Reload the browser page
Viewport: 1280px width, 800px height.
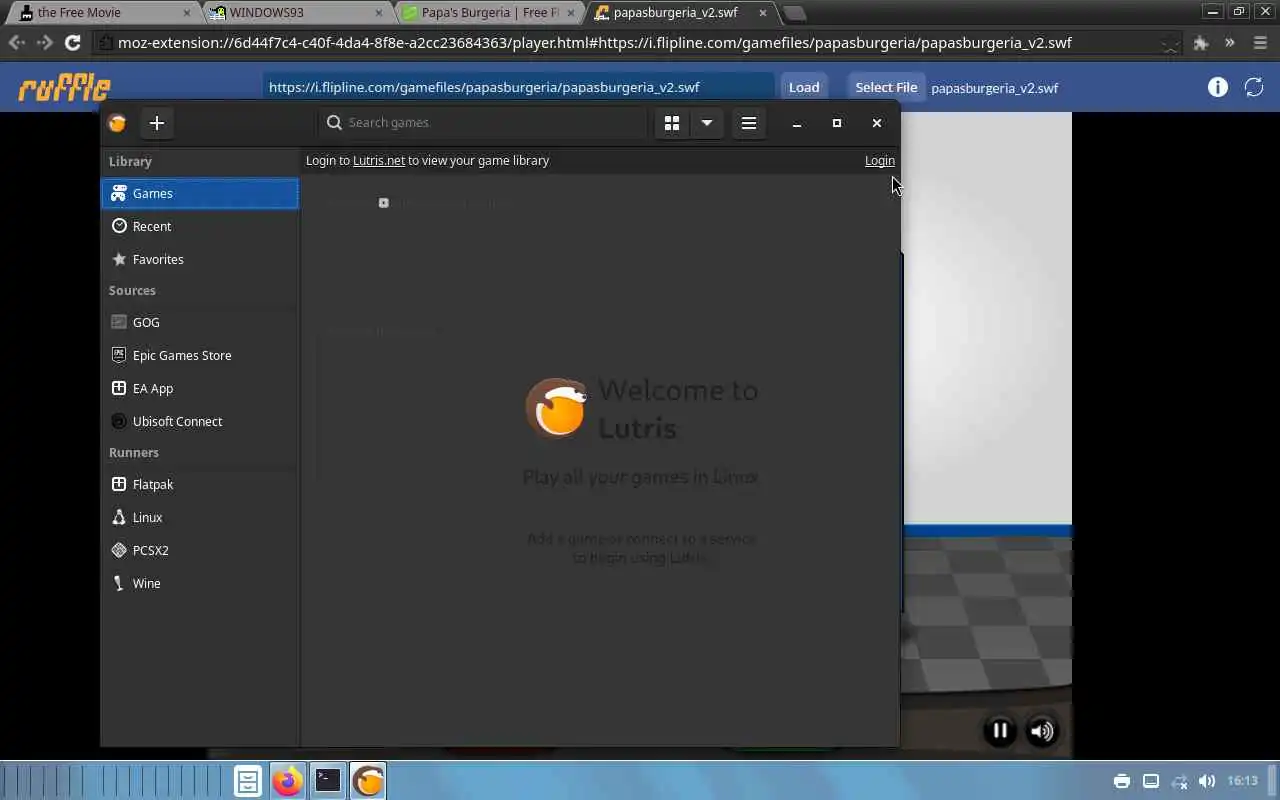point(73,43)
